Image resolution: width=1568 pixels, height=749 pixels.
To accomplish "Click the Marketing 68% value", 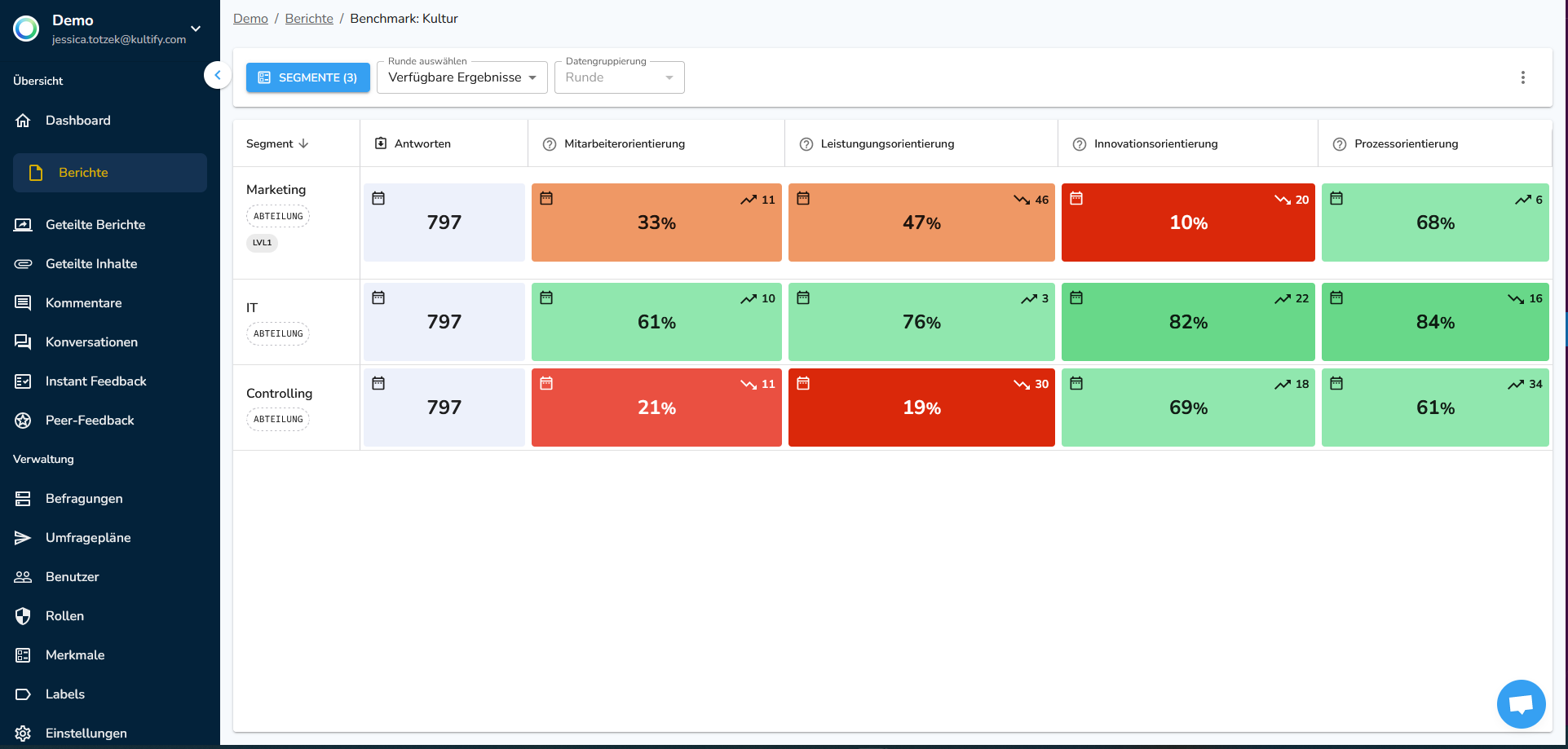I will tap(1435, 222).
